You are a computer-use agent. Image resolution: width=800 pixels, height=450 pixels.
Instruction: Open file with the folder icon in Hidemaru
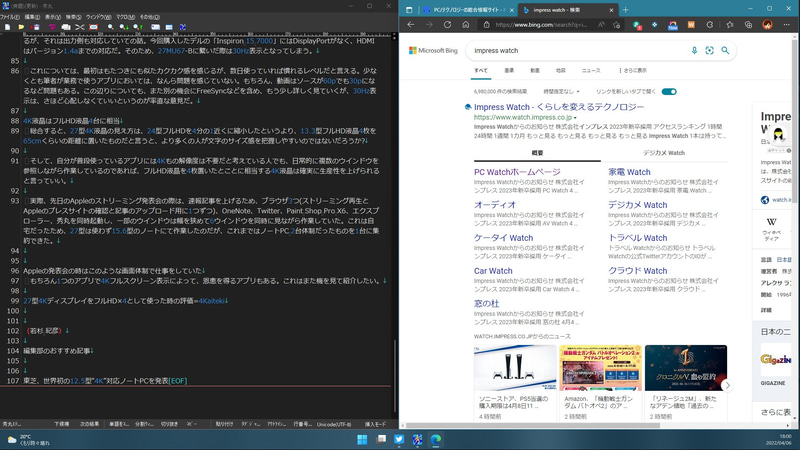pos(21,27)
